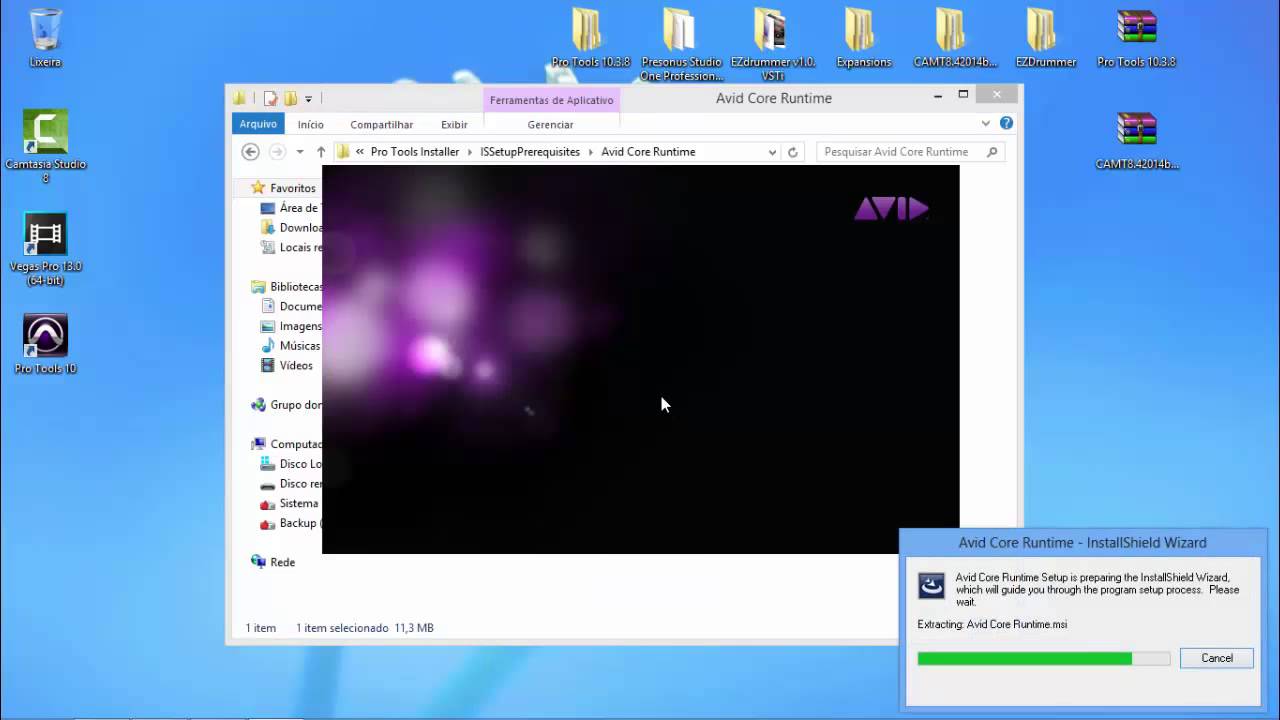Open the Vídeos library
1280x720 pixels.
click(287, 366)
